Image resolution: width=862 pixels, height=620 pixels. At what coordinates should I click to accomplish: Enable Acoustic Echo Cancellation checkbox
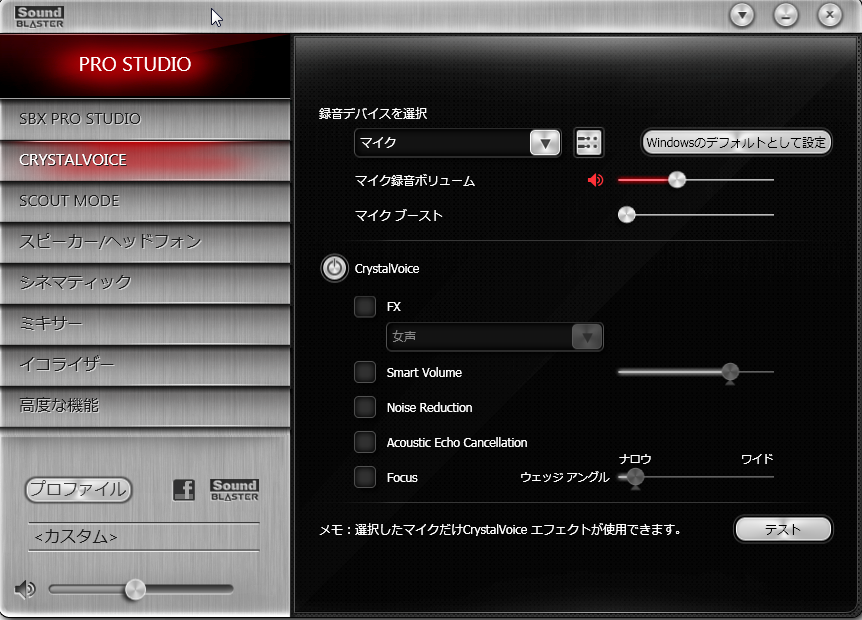point(365,442)
